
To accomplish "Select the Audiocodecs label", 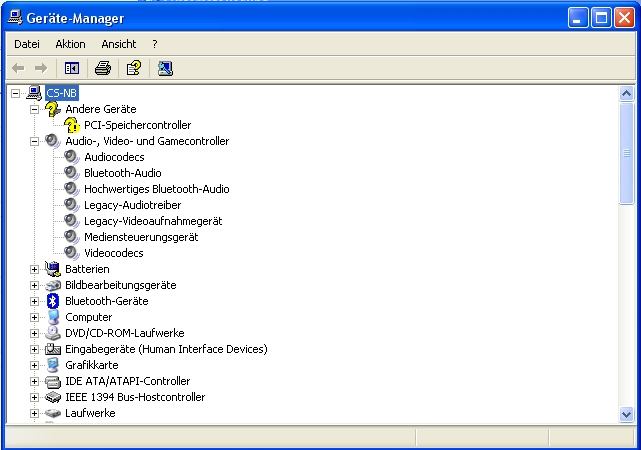I will [114, 157].
